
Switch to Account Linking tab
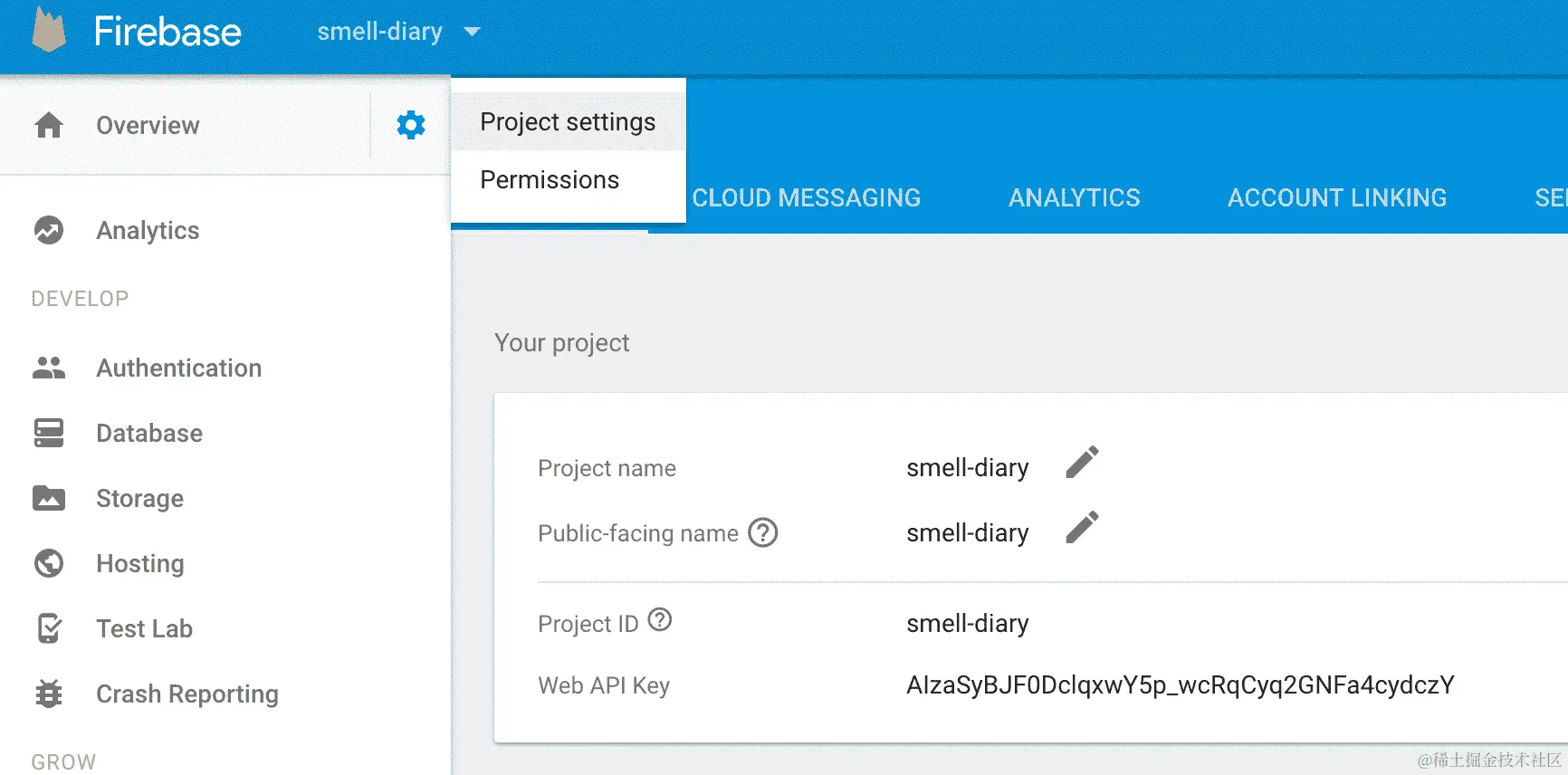[x=1337, y=197]
